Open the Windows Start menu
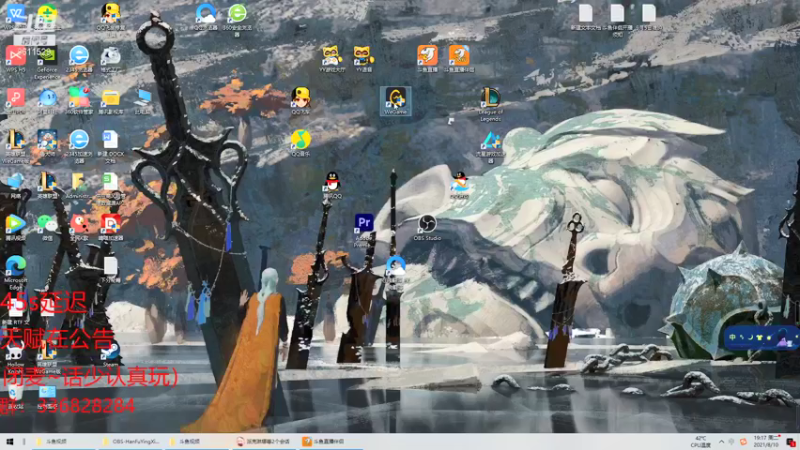This screenshot has height=450, width=800. pos(9,441)
